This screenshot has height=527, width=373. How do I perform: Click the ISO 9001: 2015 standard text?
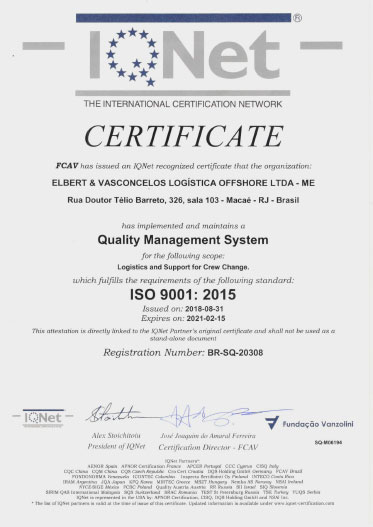[183, 295]
